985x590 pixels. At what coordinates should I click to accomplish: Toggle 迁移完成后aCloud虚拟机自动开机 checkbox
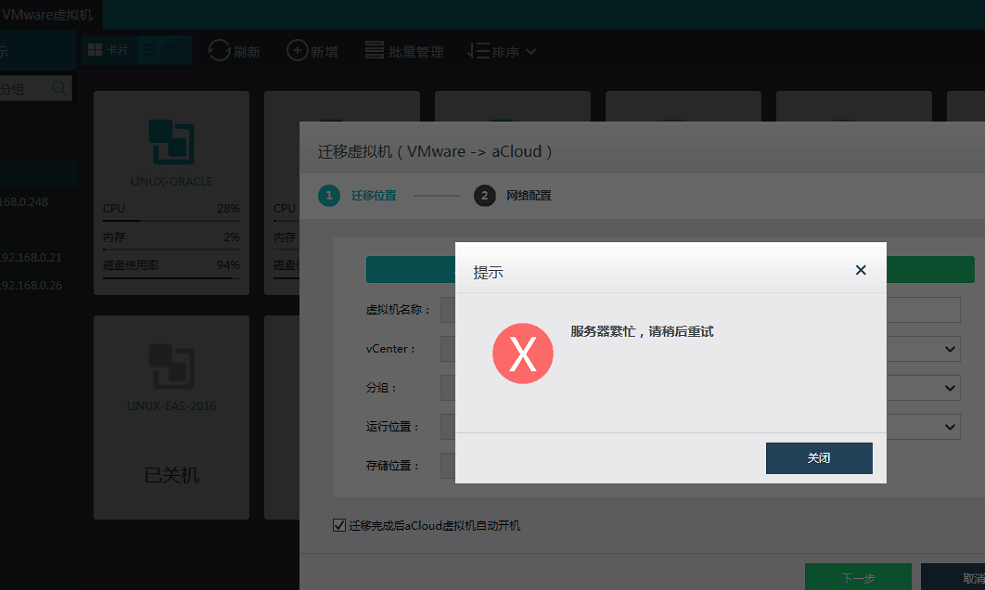click(339, 525)
